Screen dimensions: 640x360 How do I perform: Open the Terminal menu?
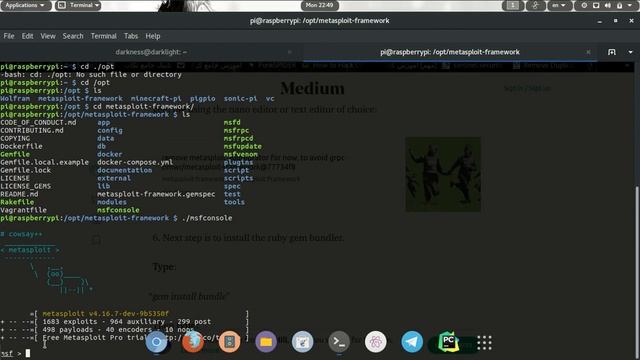(x=103, y=36)
